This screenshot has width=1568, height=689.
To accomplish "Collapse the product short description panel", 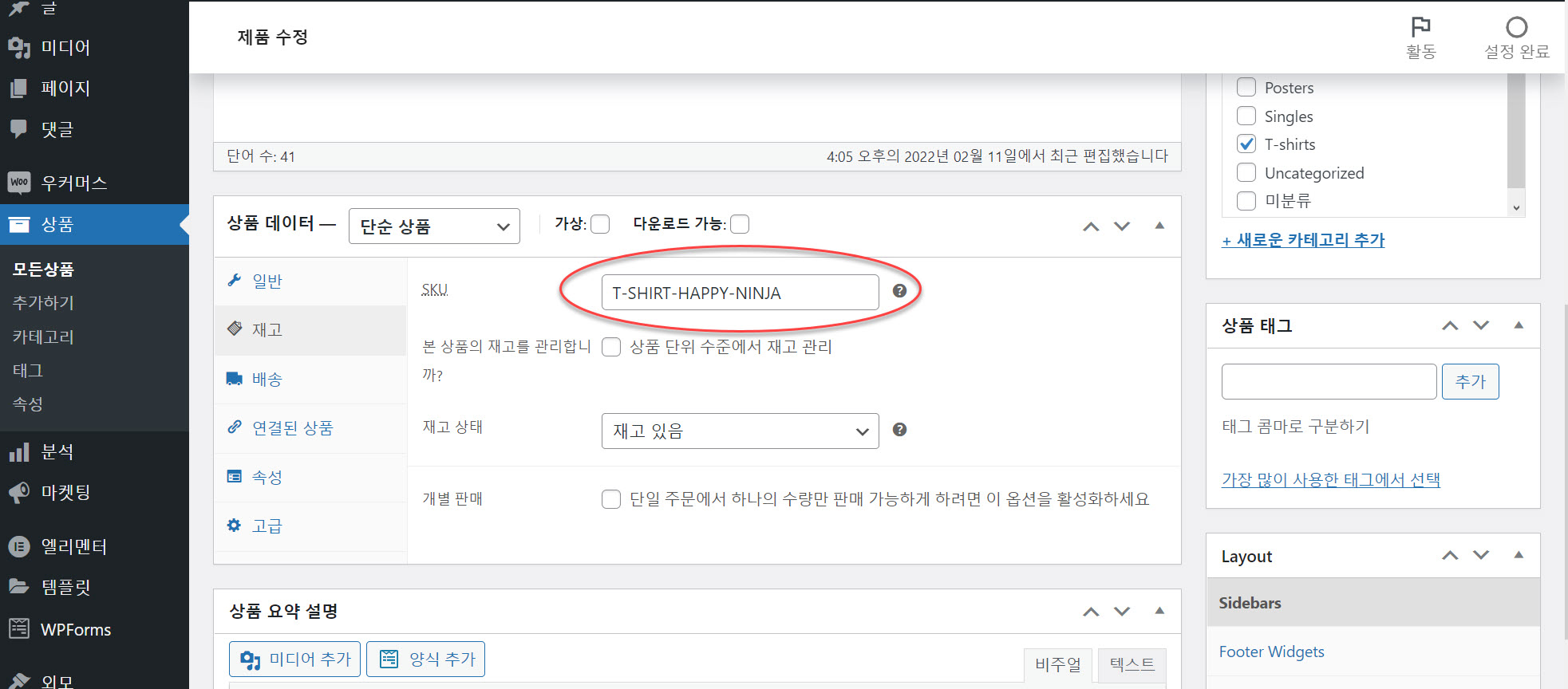I will coord(1159,611).
